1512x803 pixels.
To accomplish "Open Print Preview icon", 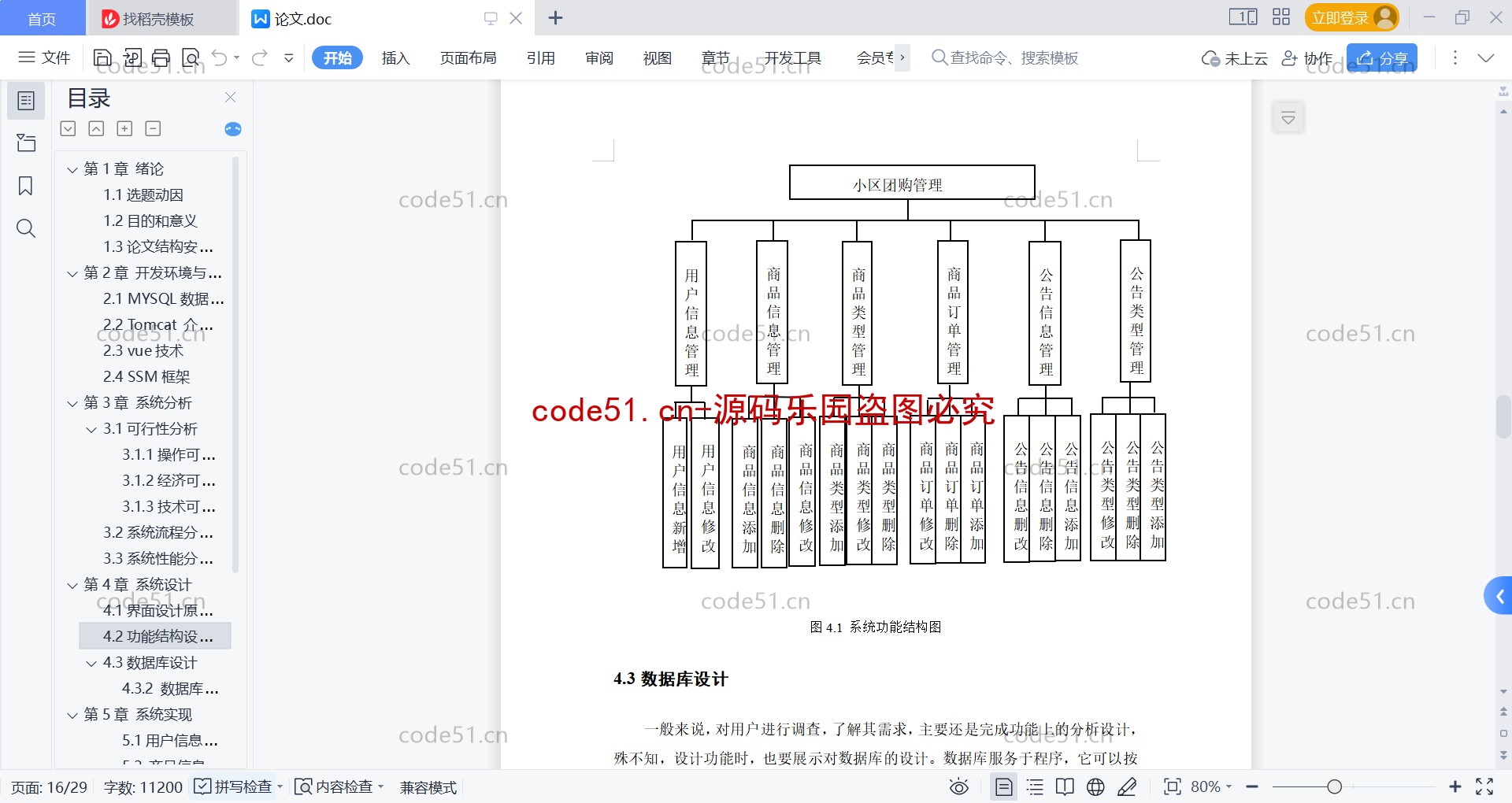I will (191, 57).
